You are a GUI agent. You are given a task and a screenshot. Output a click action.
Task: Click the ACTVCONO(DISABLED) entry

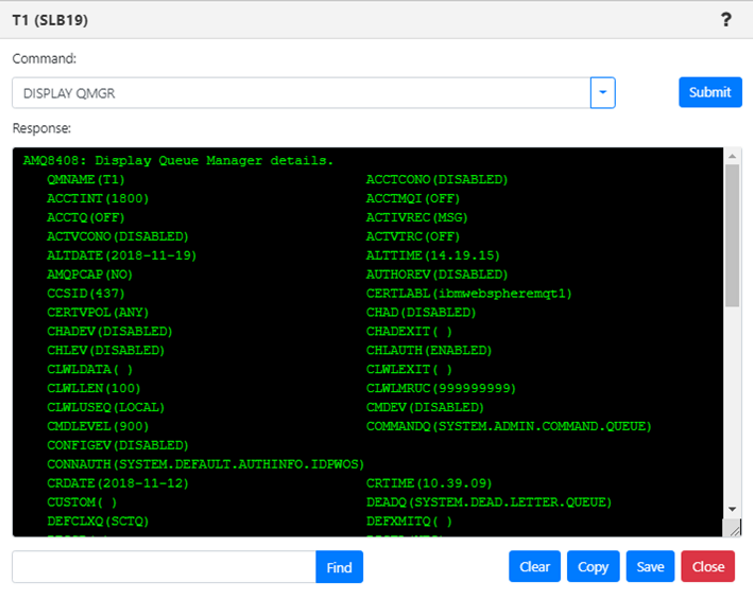(x=118, y=236)
